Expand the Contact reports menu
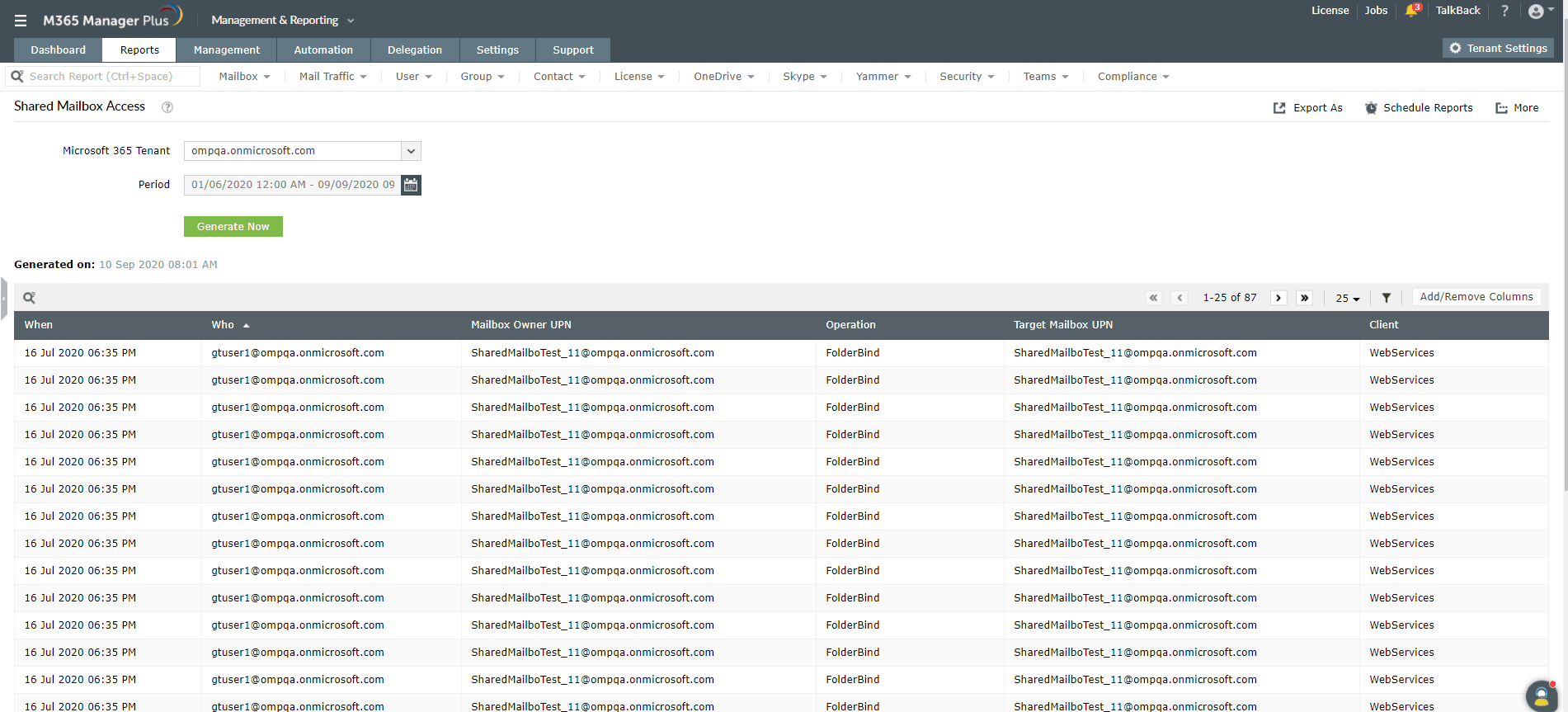This screenshot has height=712, width=1568. pyautogui.click(x=559, y=77)
